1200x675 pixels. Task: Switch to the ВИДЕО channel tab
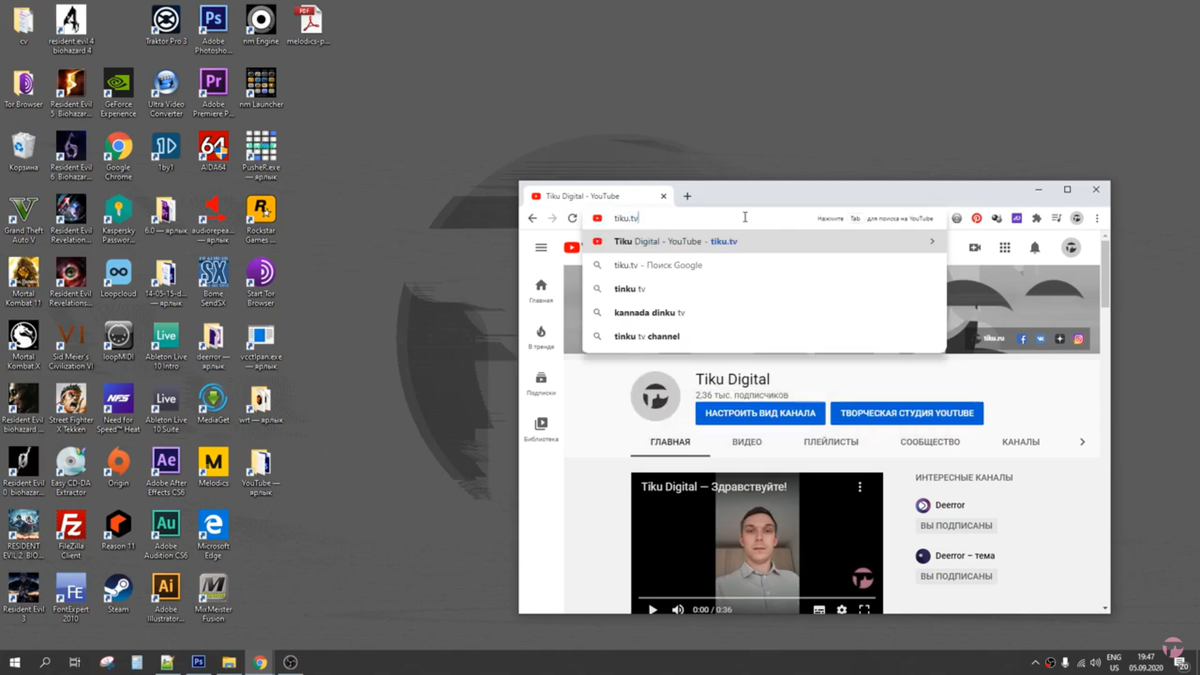pyautogui.click(x=747, y=442)
